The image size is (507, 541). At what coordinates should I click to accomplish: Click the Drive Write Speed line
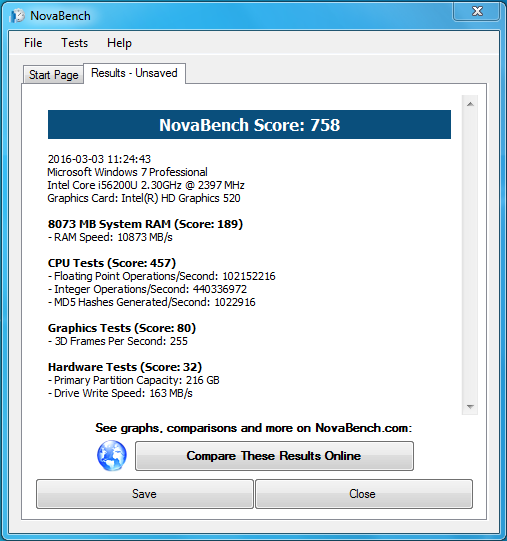[120, 393]
